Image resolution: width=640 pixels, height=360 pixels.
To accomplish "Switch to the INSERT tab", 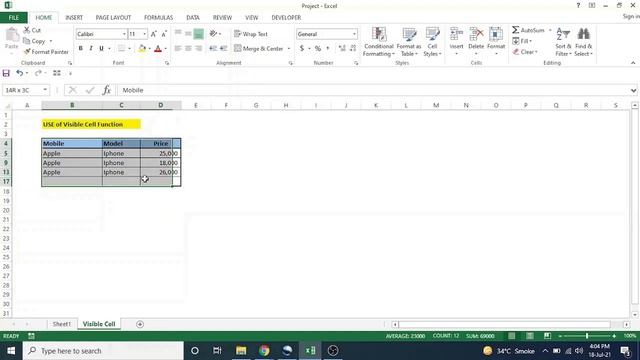I will tap(74, 18).
